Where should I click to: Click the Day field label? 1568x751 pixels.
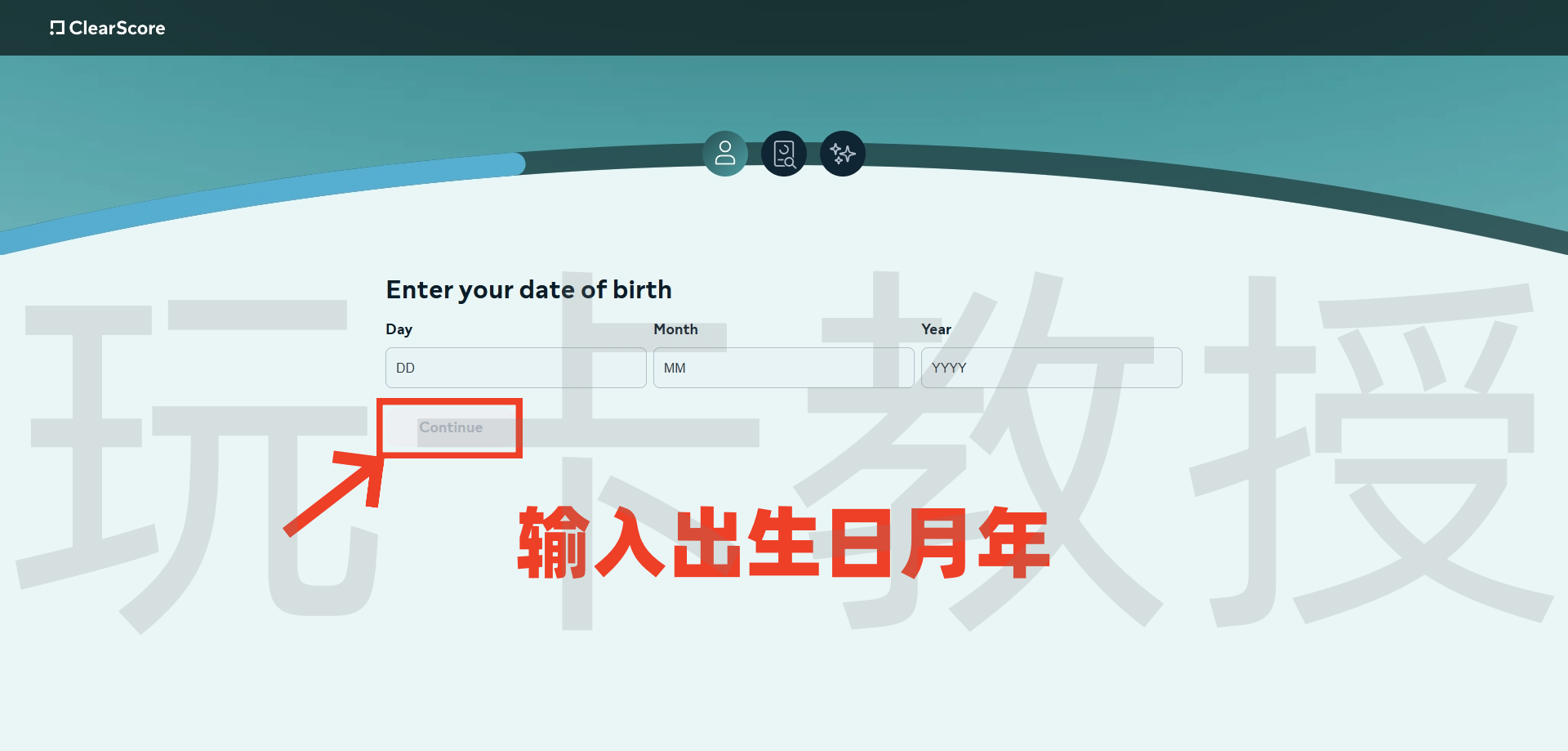(x=399, y=329)
